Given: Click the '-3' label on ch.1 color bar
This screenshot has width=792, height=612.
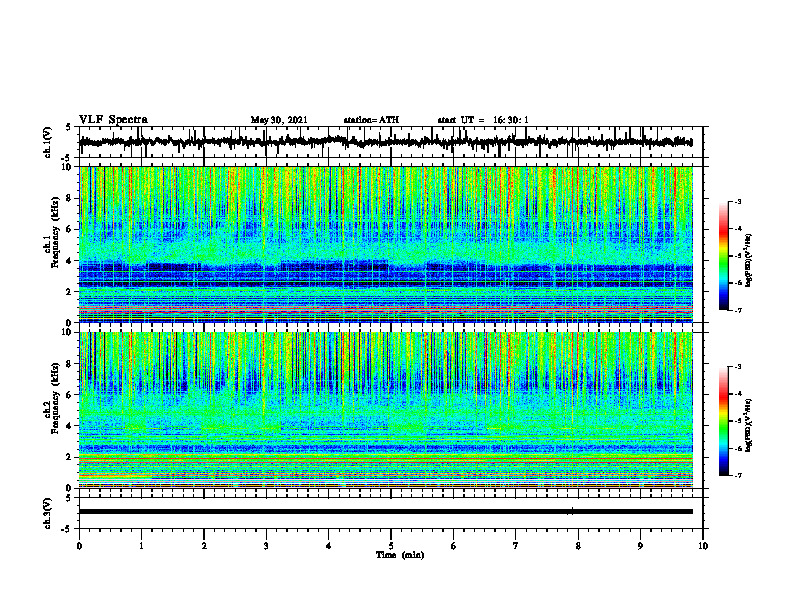Looking at the screenshot, I should [x=737, y=202].
